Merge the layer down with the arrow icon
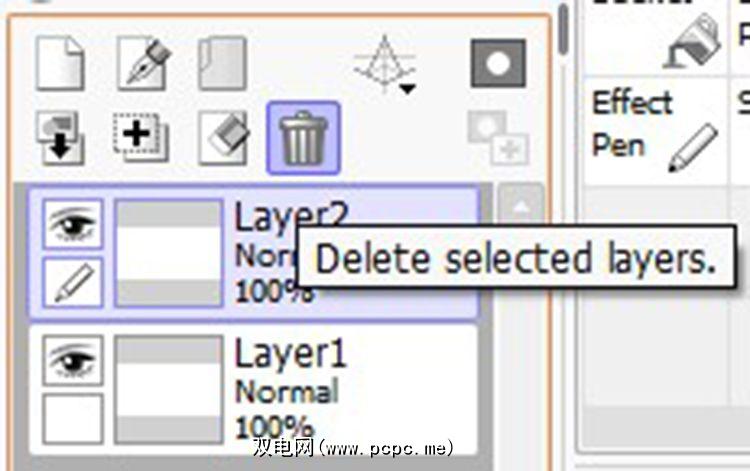The image size is (750, 471). pos(60,138)
